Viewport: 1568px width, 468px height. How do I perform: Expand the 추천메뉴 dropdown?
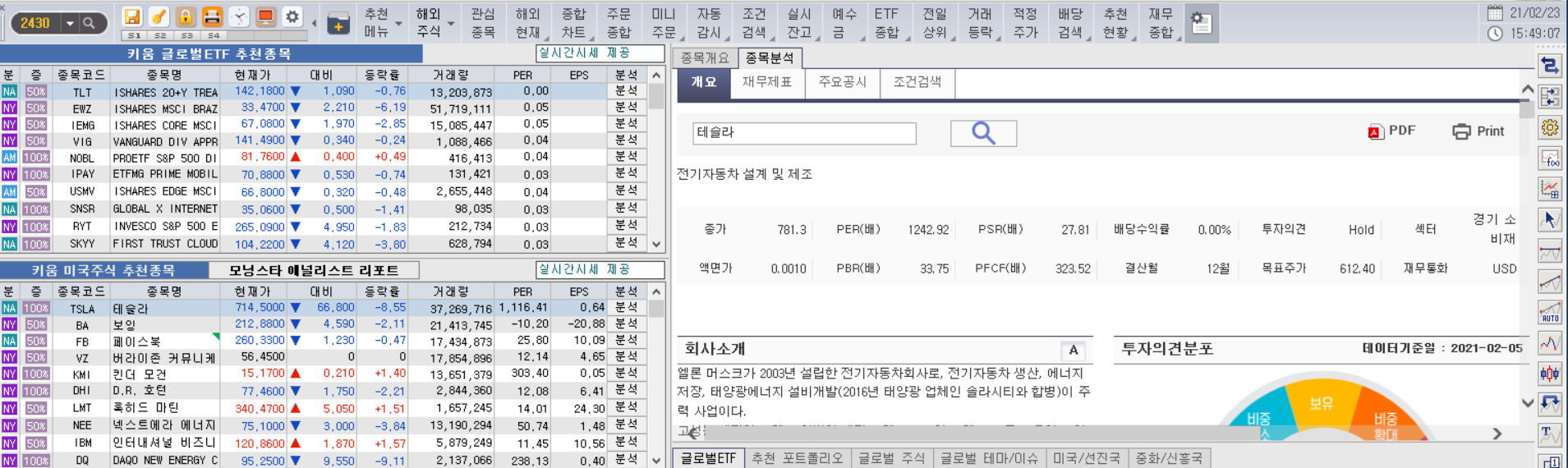point(398,24)
